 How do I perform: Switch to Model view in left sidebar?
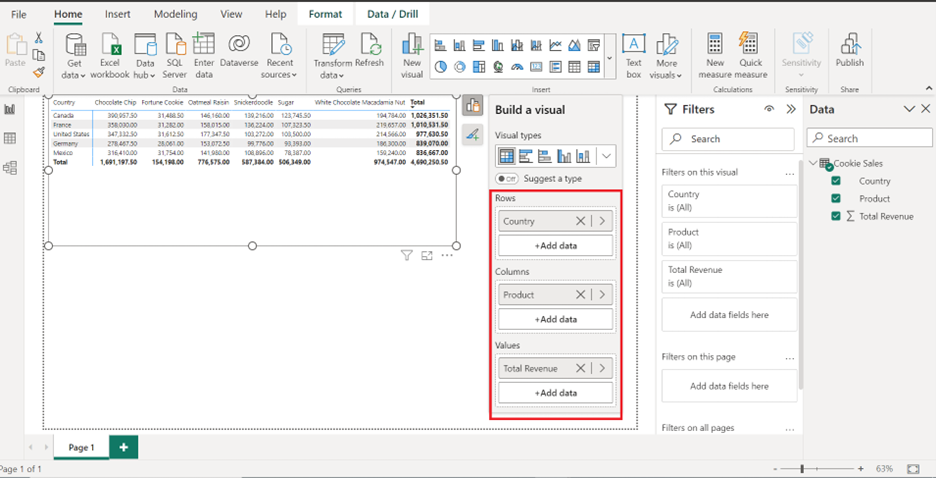[10, 168]
